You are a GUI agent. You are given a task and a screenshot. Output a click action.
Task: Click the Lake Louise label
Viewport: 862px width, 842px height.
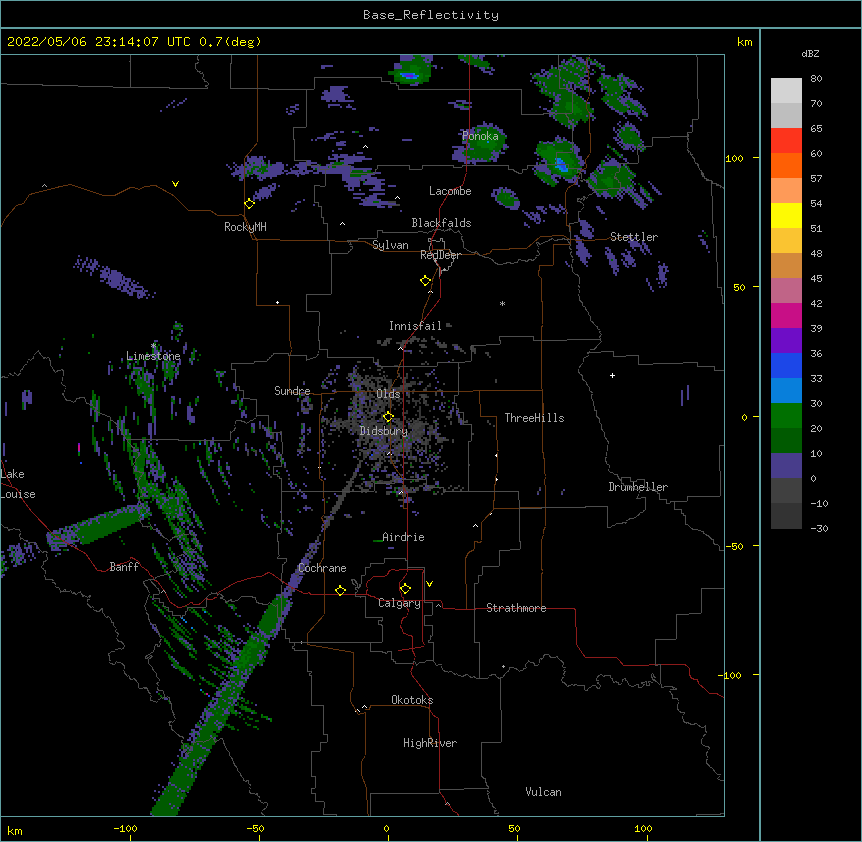[x=18, y=484]
